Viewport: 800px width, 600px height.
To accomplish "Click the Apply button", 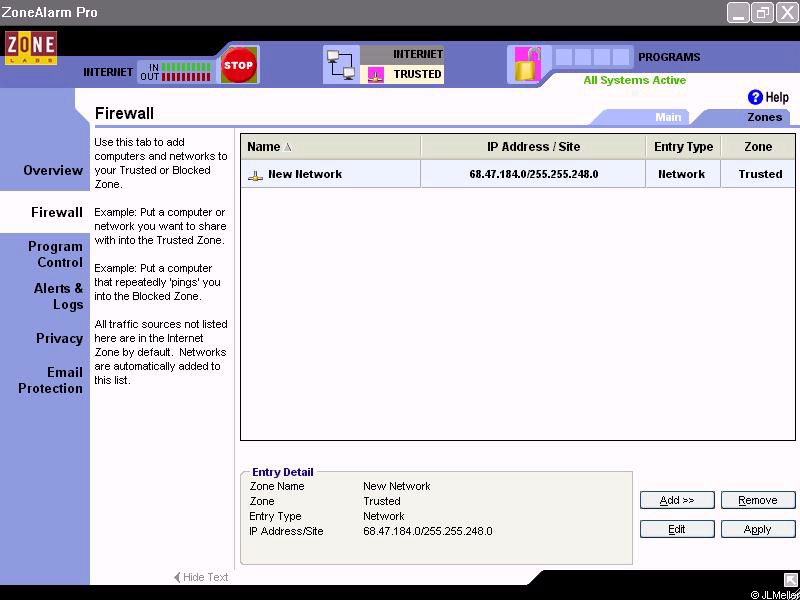I will click(758, 529).
